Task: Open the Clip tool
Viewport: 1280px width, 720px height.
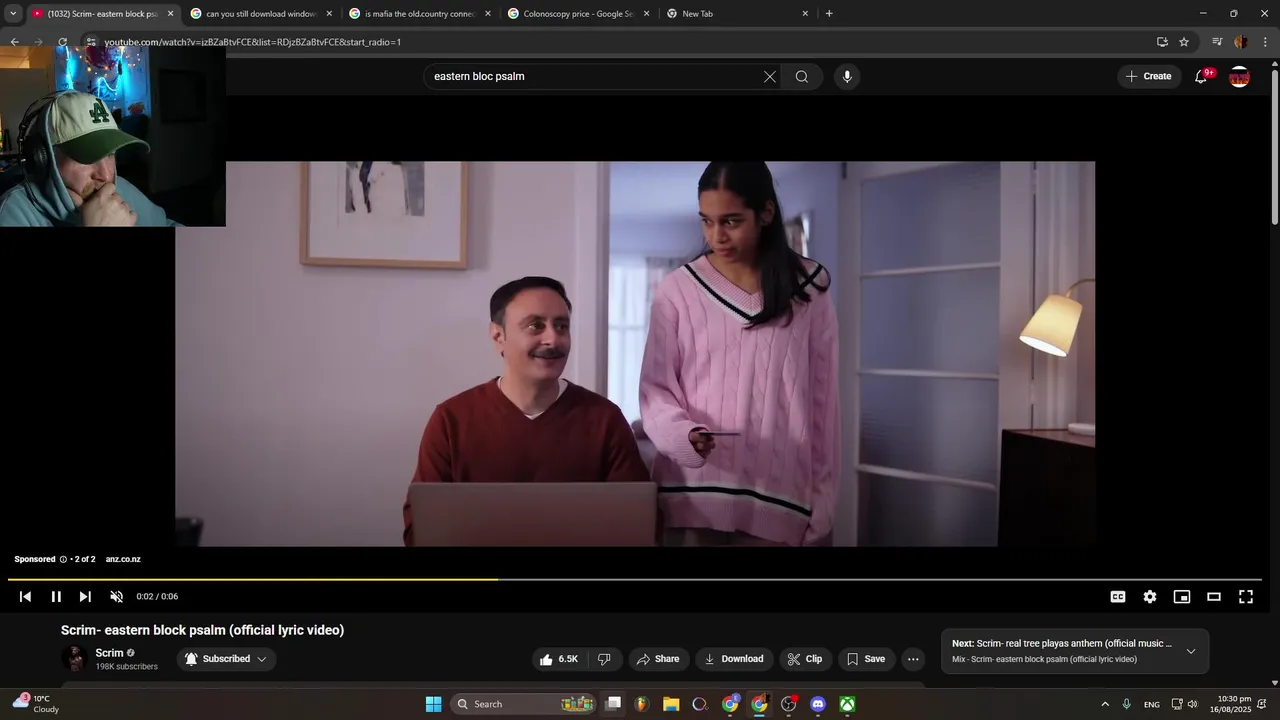Action: point(805,659)
